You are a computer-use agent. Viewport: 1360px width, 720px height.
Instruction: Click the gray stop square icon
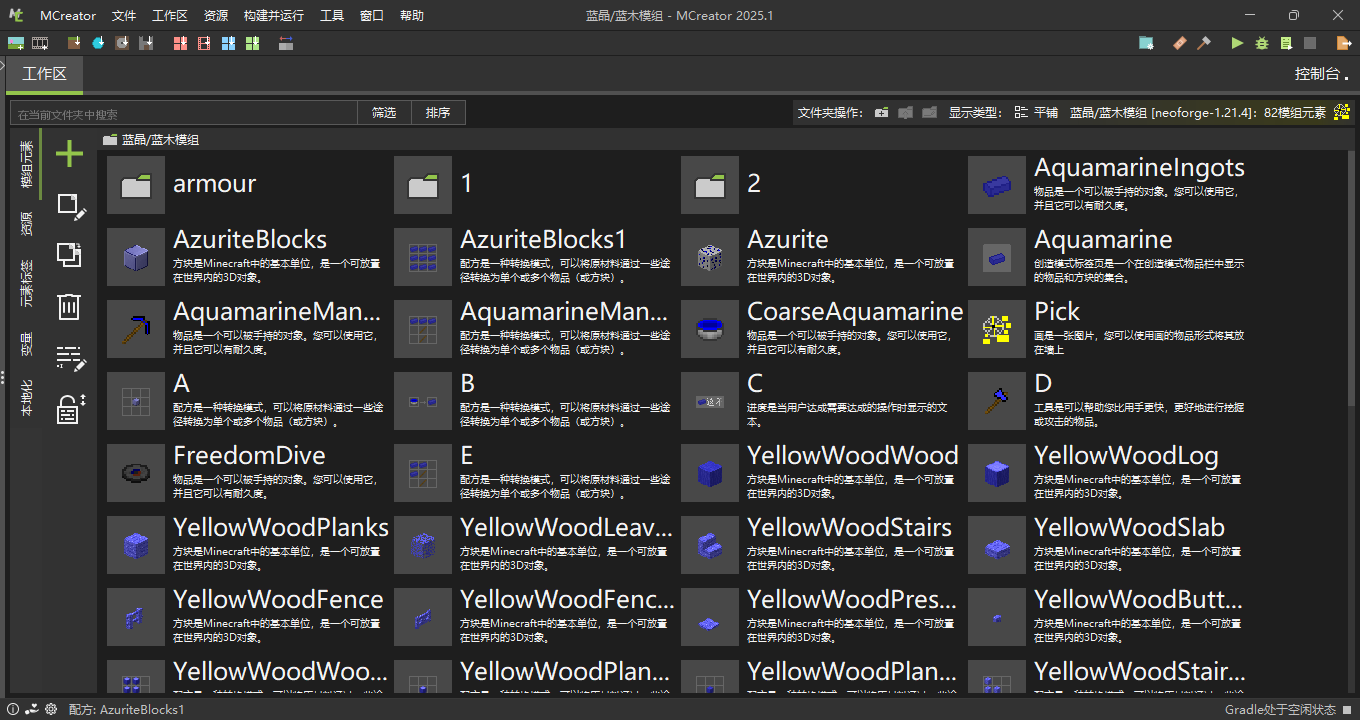(1311, 43)
